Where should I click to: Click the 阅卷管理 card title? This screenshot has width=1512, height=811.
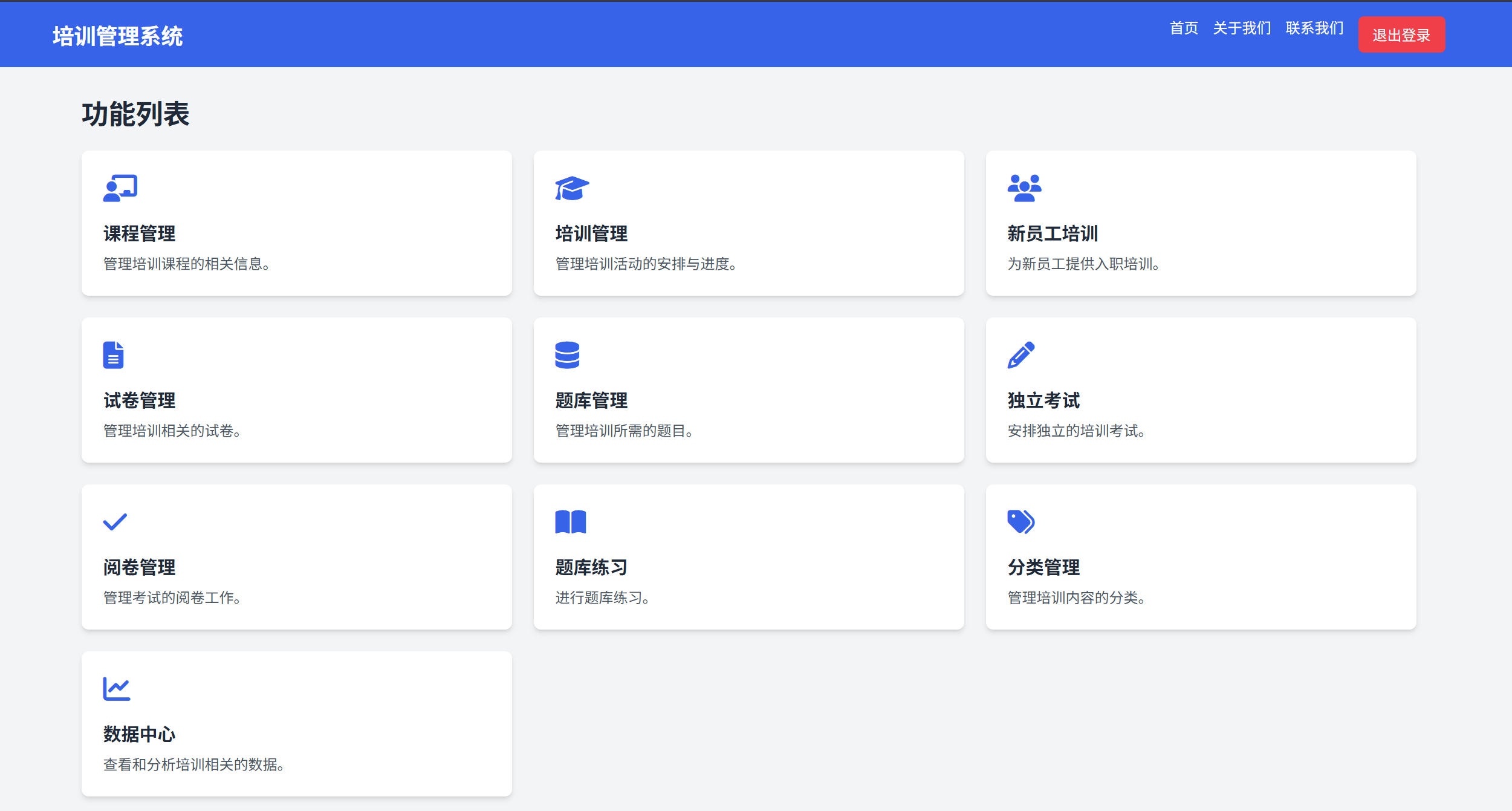[x=140, y=567]
